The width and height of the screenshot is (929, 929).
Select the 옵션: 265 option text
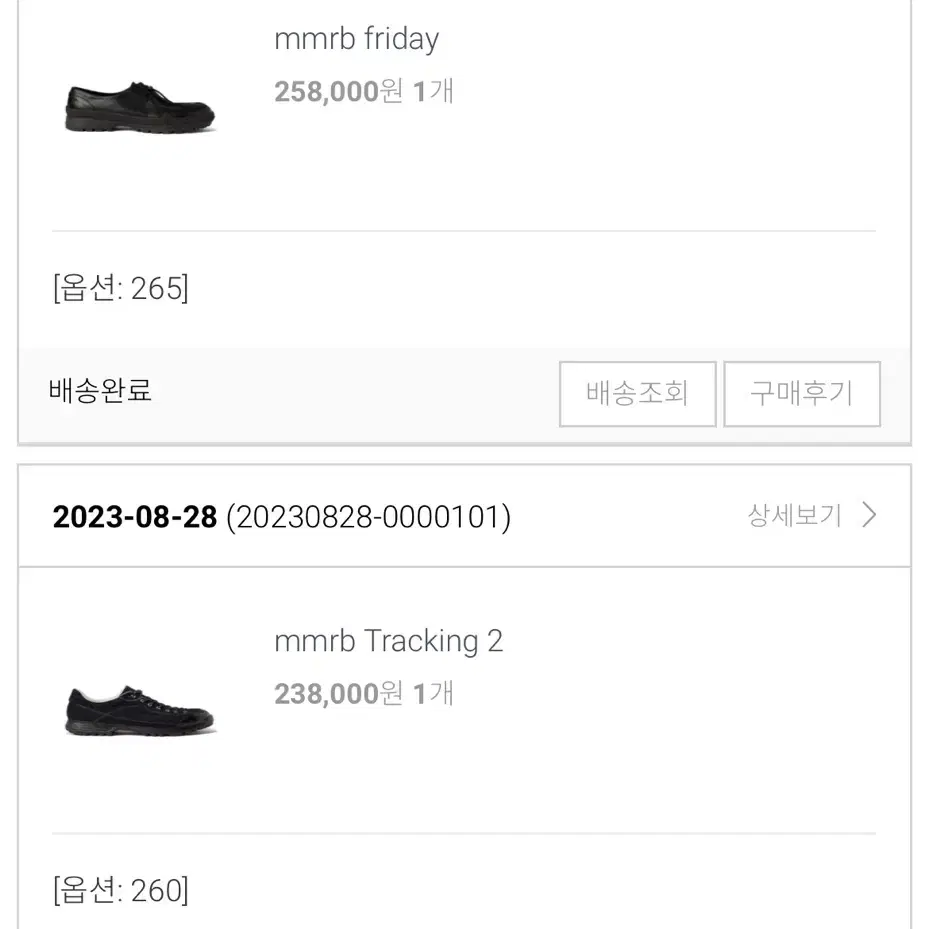[x=121, y=289]
